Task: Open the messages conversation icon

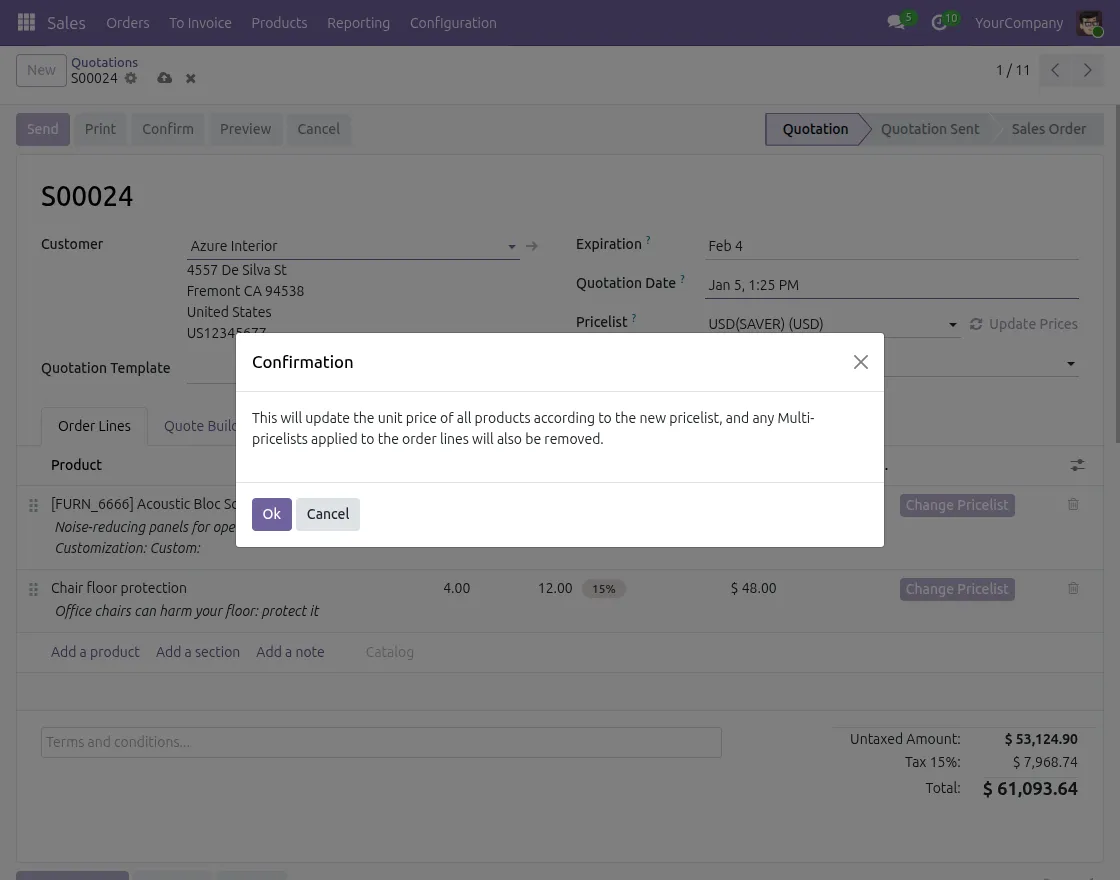Action: pos(896,22)
